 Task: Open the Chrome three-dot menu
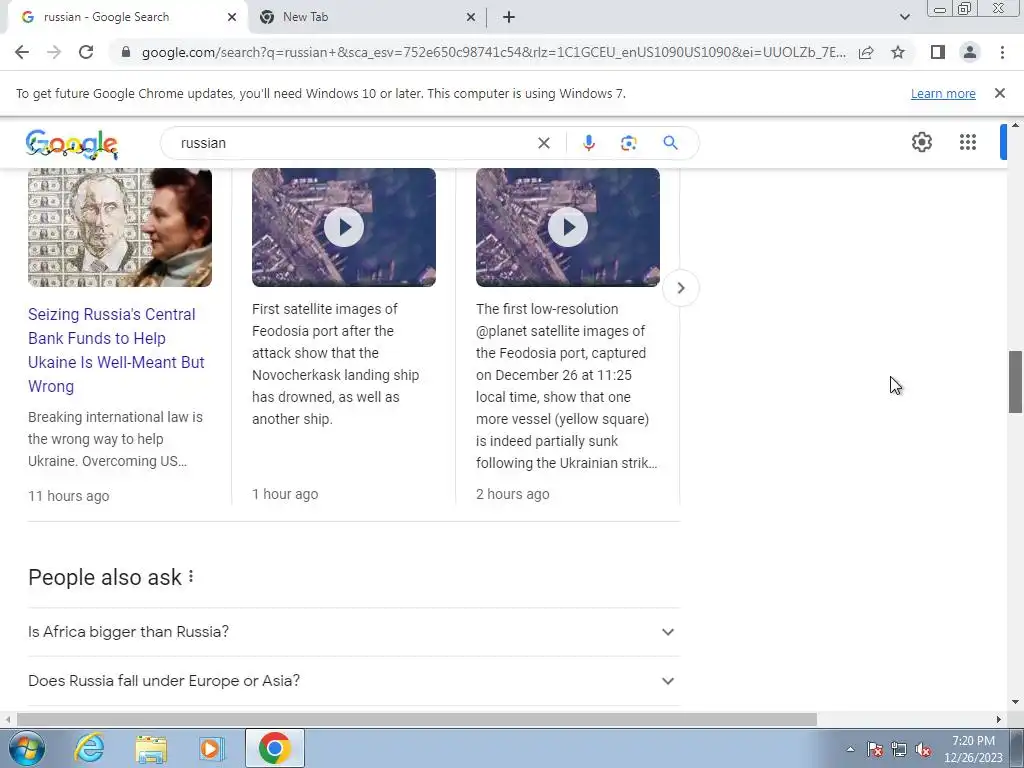(x=1002, y=52)
